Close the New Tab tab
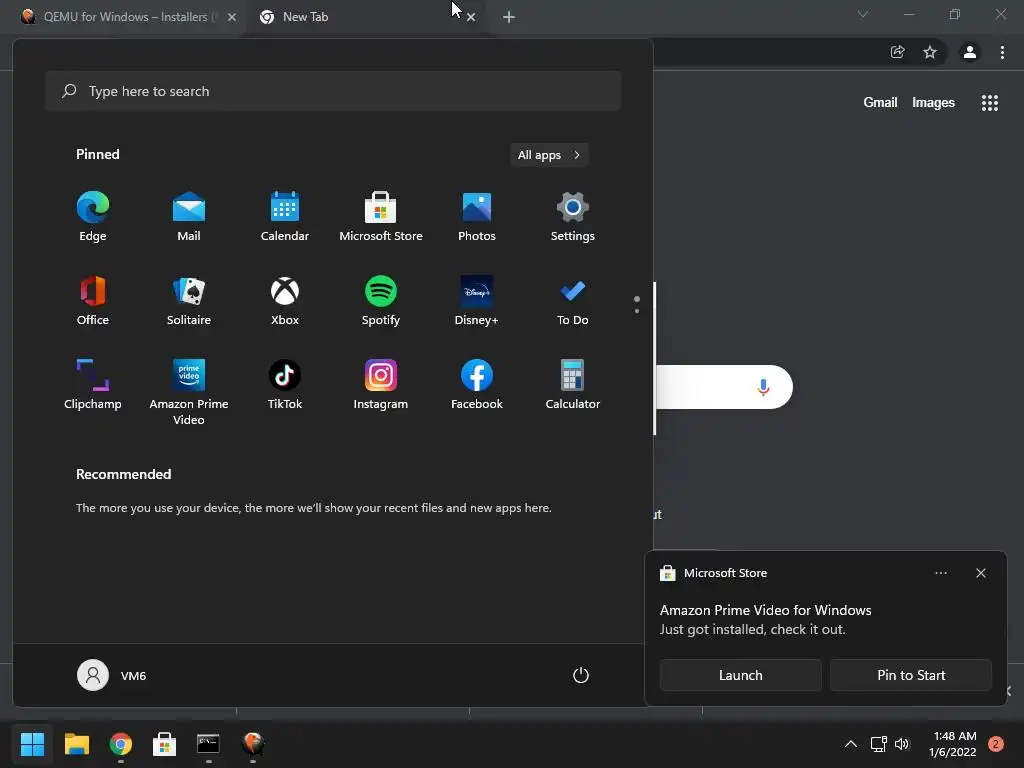Screen dimensions: 1024x768 pos(471,18)
